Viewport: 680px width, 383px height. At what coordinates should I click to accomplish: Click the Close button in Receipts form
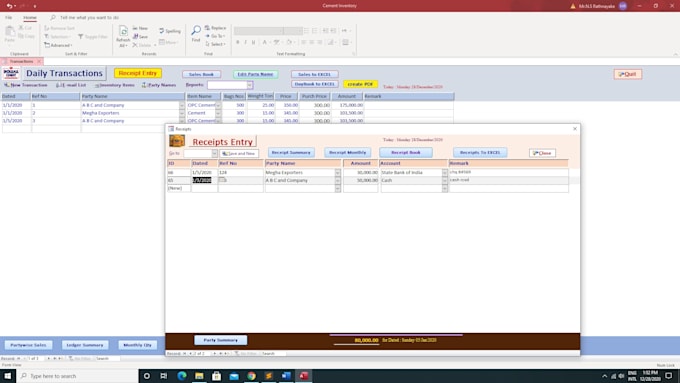coord(542,153)
